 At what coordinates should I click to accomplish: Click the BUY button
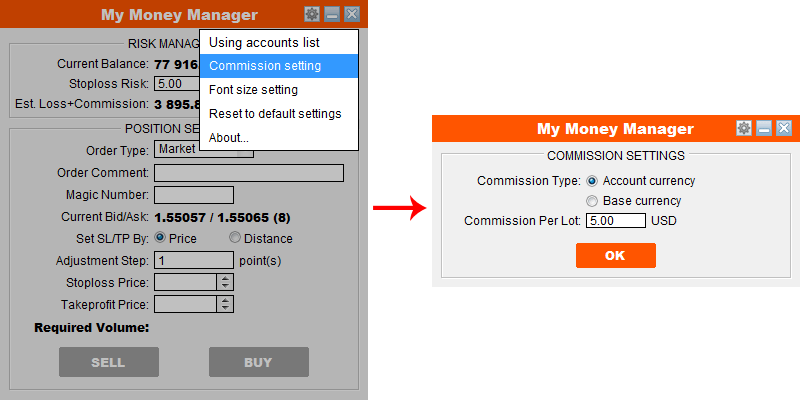tap(259, 362)
